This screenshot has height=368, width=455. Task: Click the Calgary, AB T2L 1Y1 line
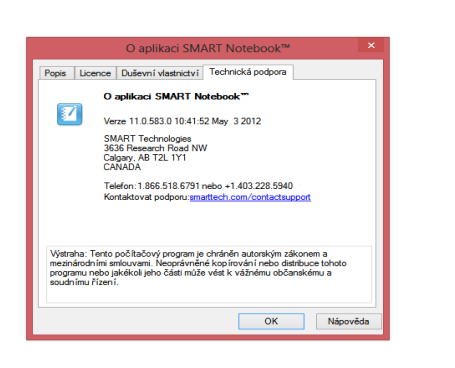coord(145,158)
